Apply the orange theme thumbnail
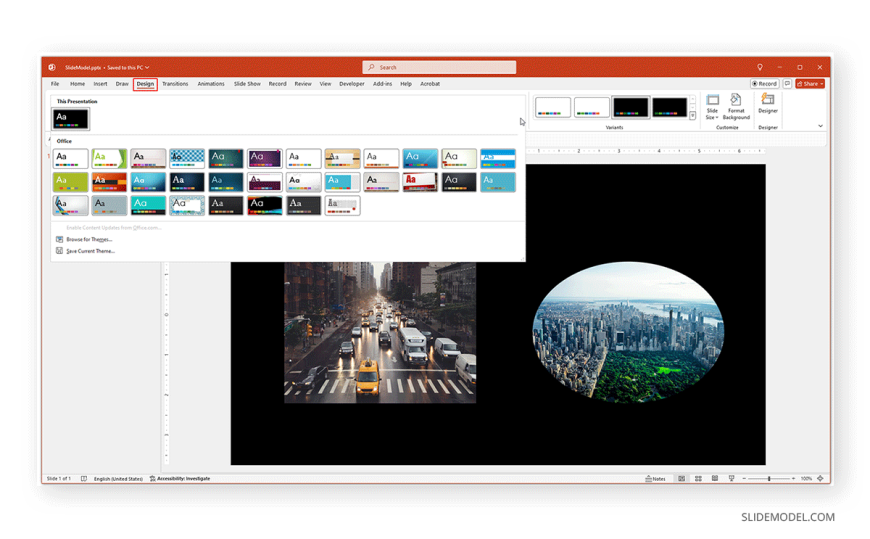Image resolution: width=870 pixels, height=539 pixels. tap(109, 182)
